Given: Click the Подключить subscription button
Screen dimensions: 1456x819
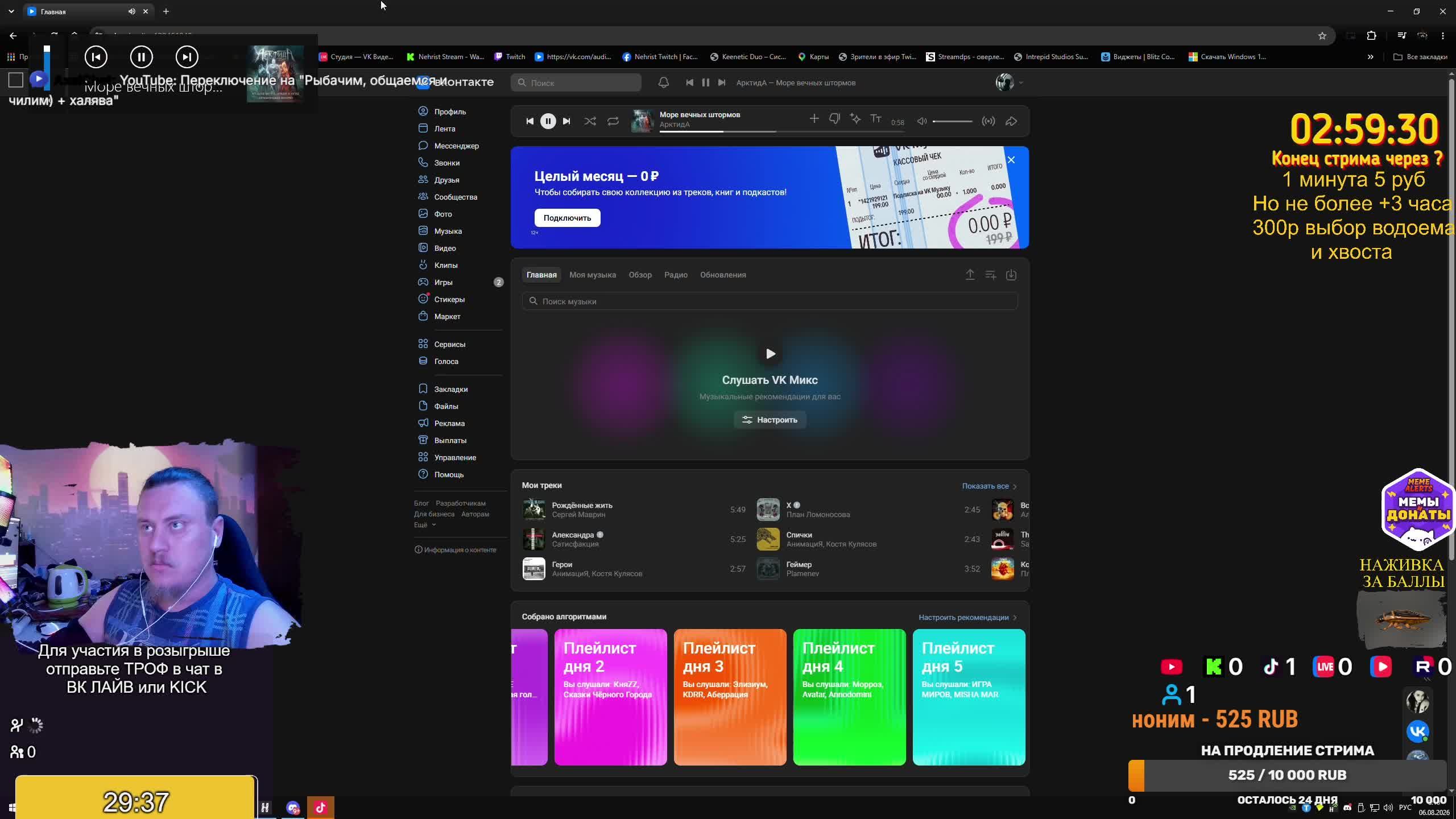Looking at the screenshot, I should [x=567, y=218].
